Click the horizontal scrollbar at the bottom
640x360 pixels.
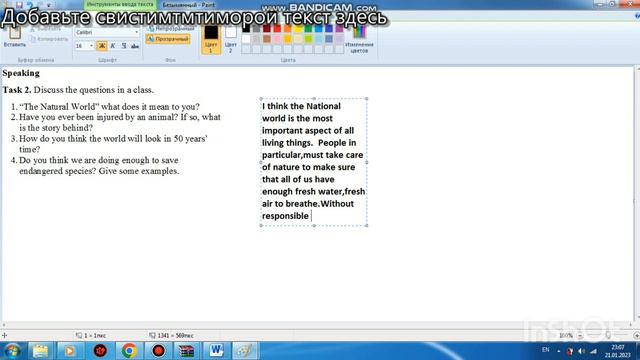coord(318,325)
